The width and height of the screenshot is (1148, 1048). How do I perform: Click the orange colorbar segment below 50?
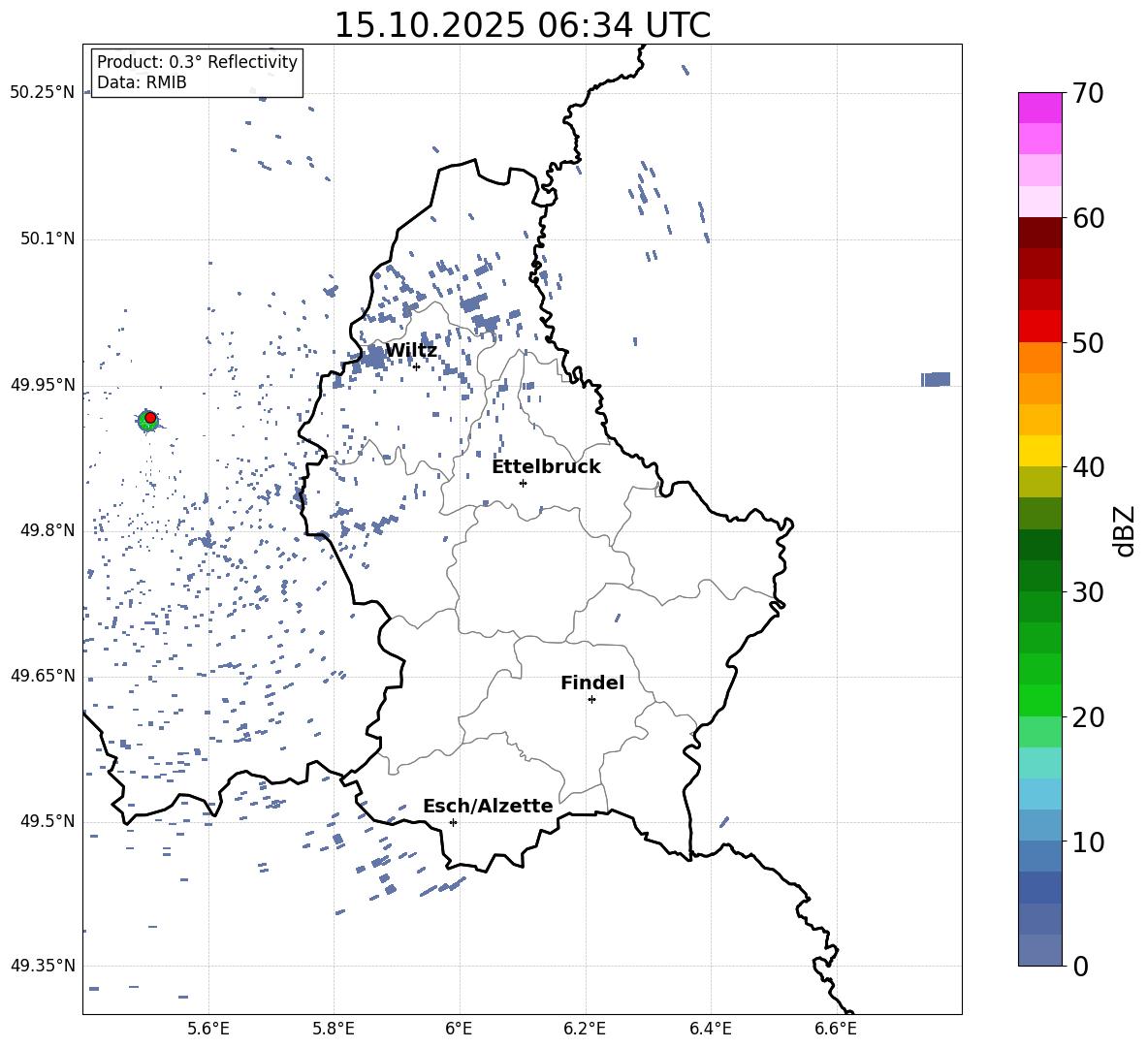tap(1039, 358)
